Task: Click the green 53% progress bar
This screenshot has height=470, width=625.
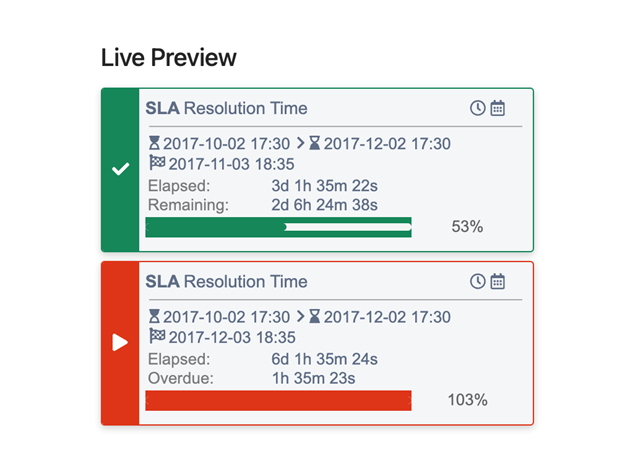Action: coord(279,227)
